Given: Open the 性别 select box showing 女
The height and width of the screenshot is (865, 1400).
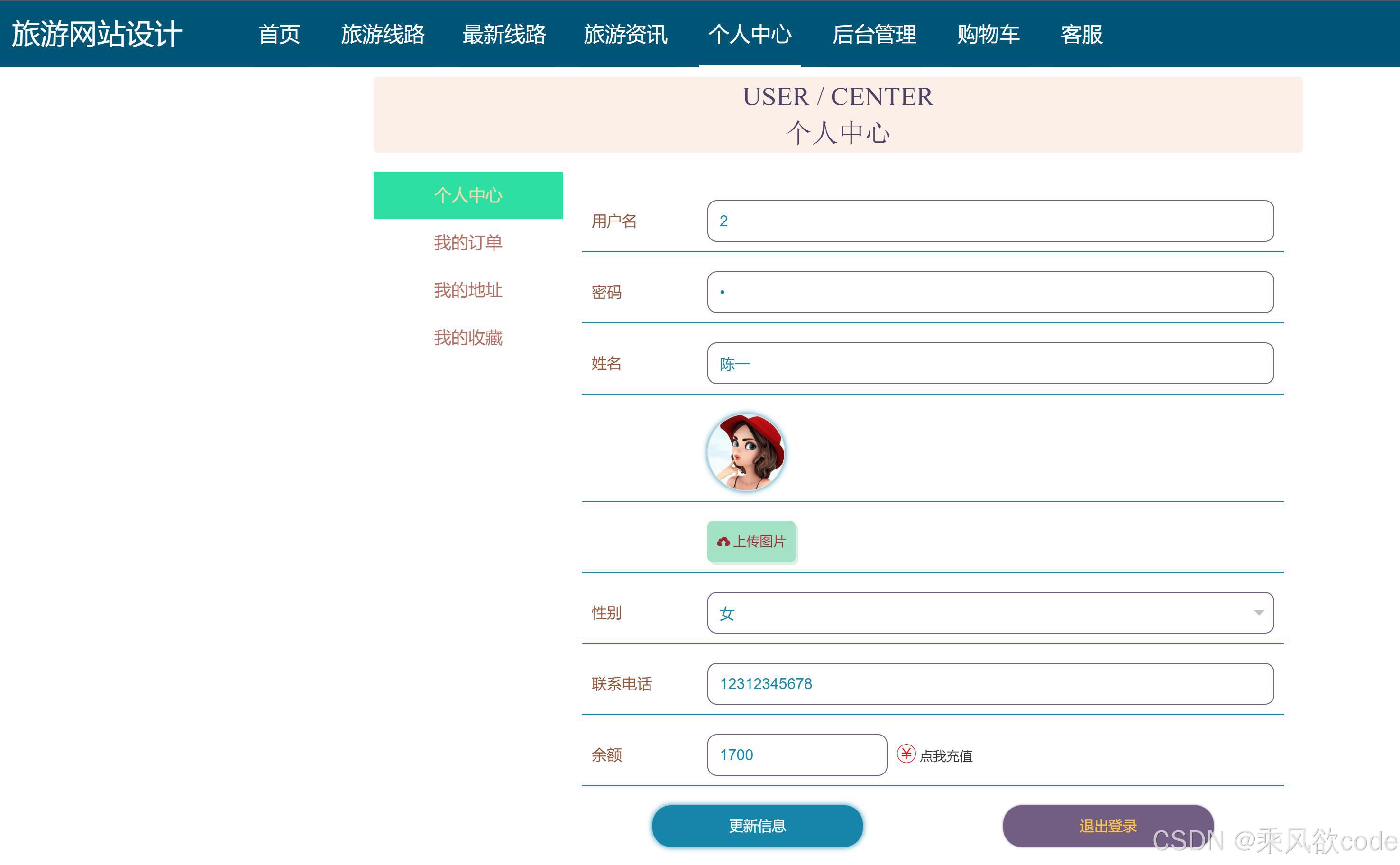Looking at the screenshot, I should [x=972, y=613].
